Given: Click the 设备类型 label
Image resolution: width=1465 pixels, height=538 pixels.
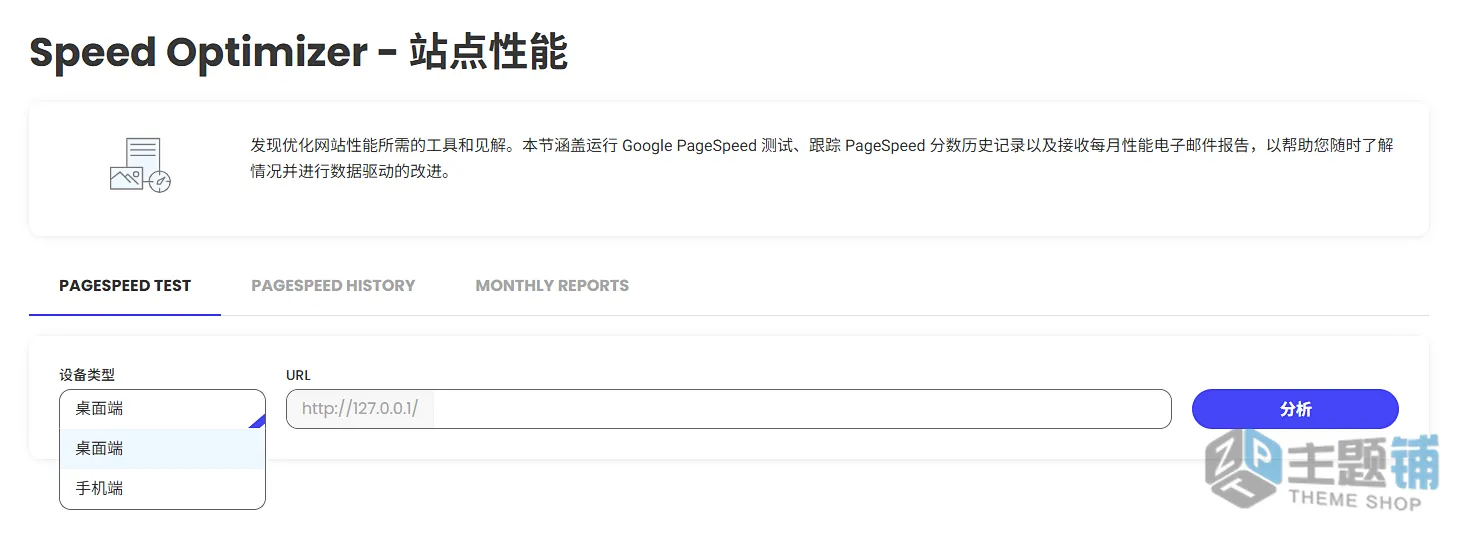Looking at the screenshot, I should coord(87,375).
